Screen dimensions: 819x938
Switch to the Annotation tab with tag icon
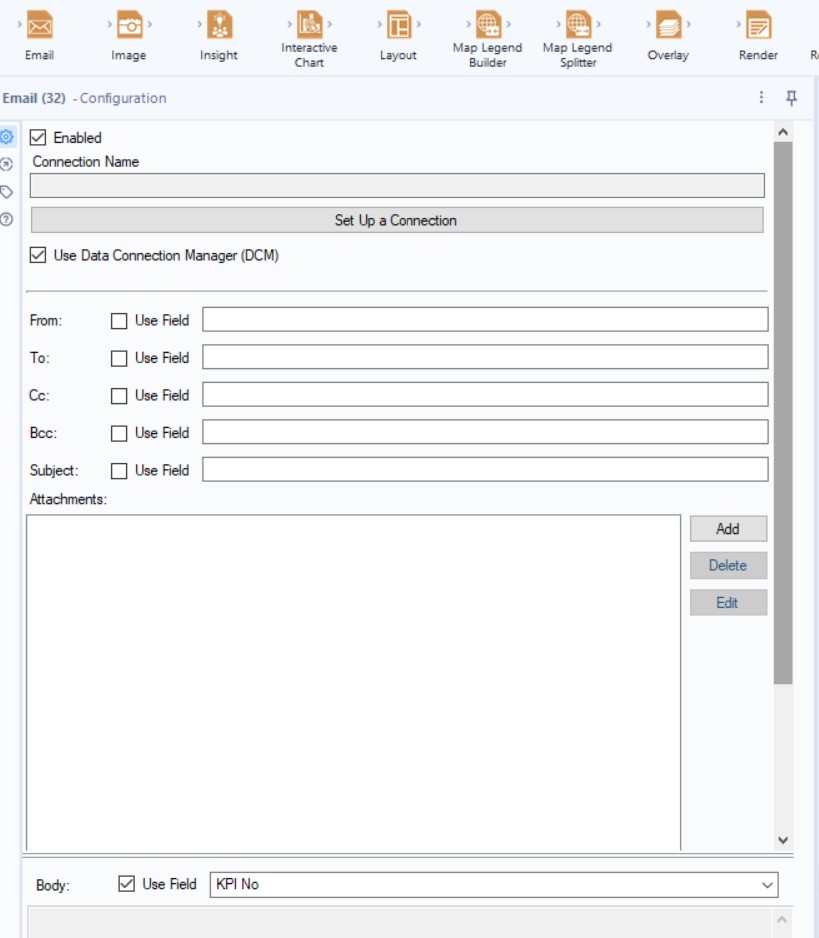(9, 191)
